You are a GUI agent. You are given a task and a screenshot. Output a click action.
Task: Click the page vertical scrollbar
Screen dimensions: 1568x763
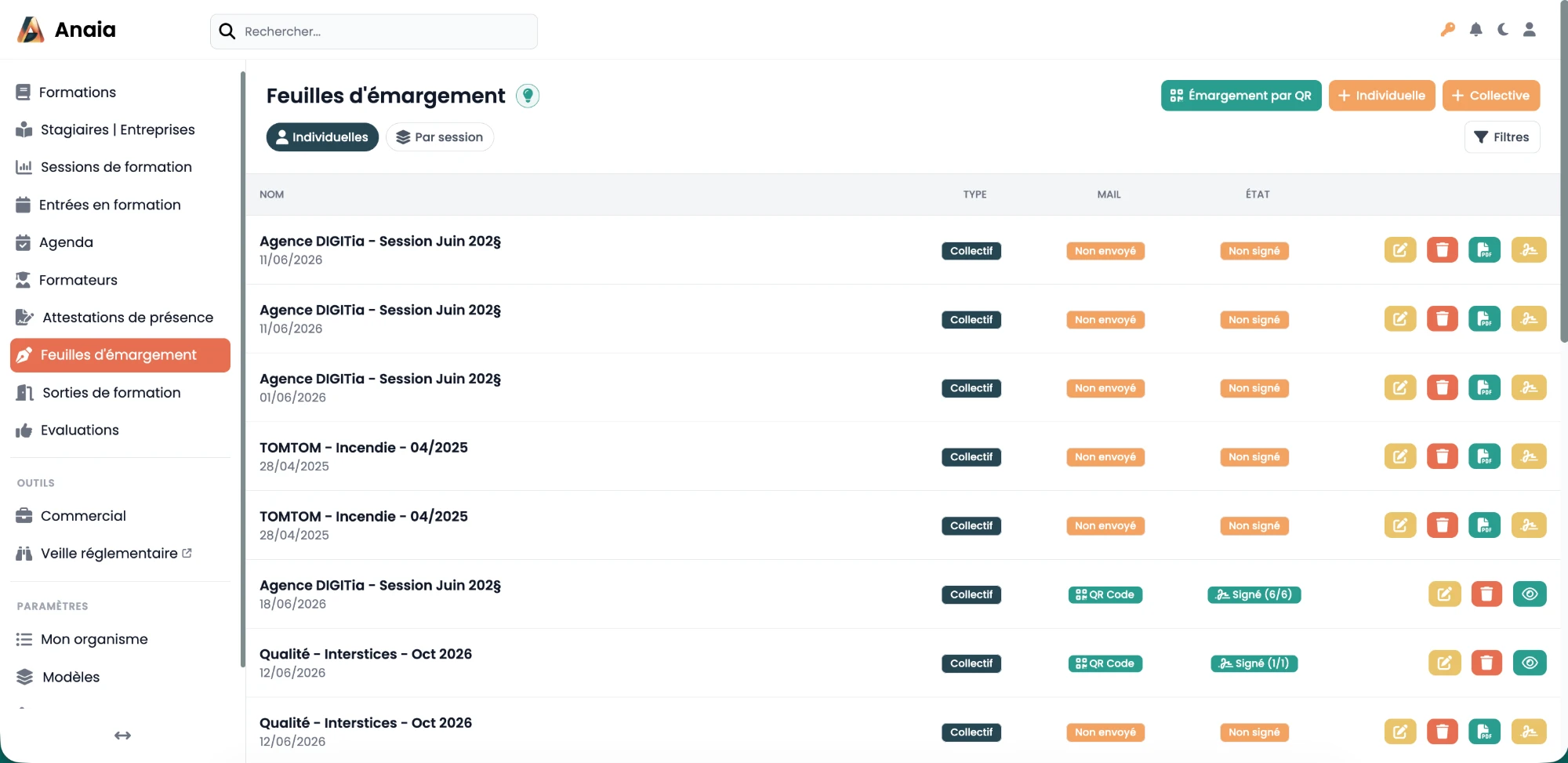(1563, 173)
